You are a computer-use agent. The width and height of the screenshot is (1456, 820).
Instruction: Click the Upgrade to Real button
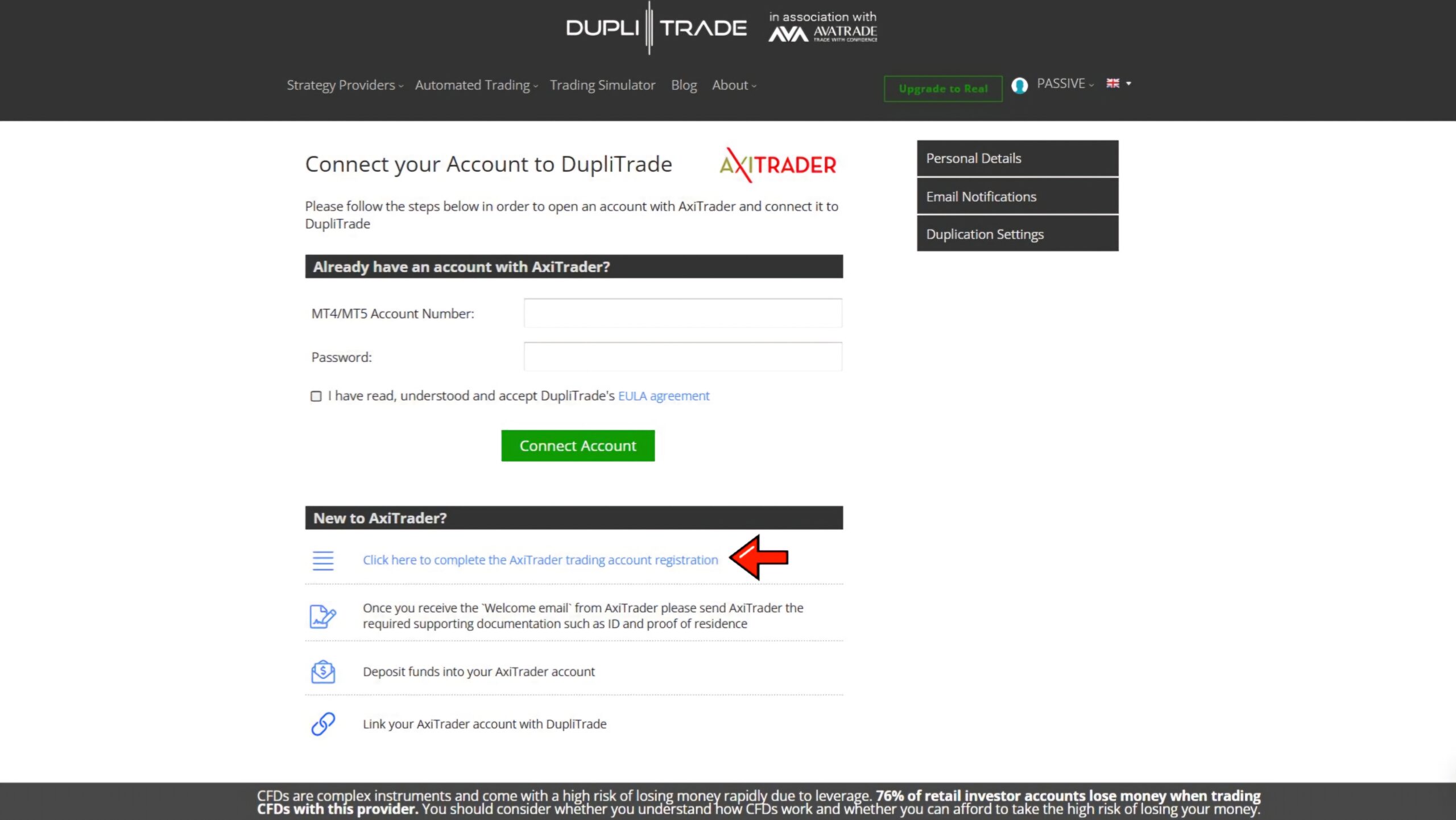click(943, 89)
